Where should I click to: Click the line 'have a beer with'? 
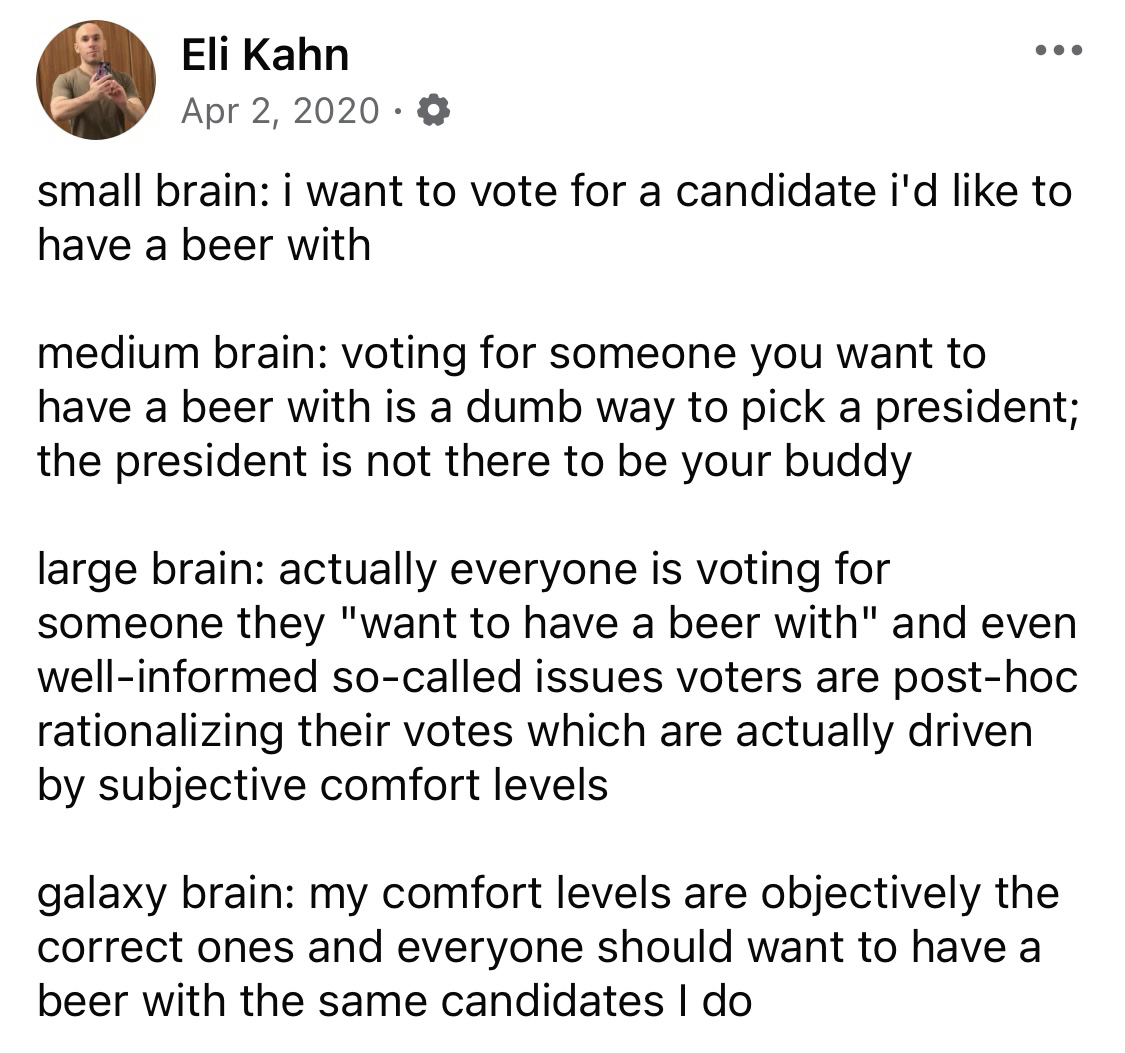pos(204,245)
